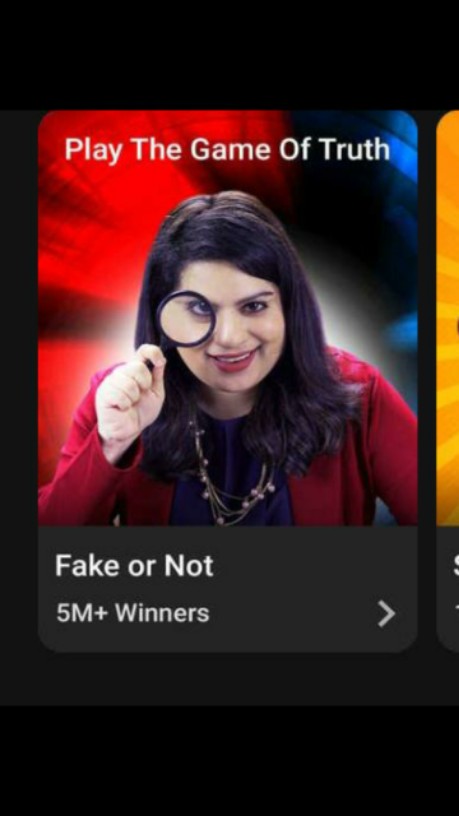Tap the word Play in the banner headline
459x816 pixels.
(x=94, y=151)
